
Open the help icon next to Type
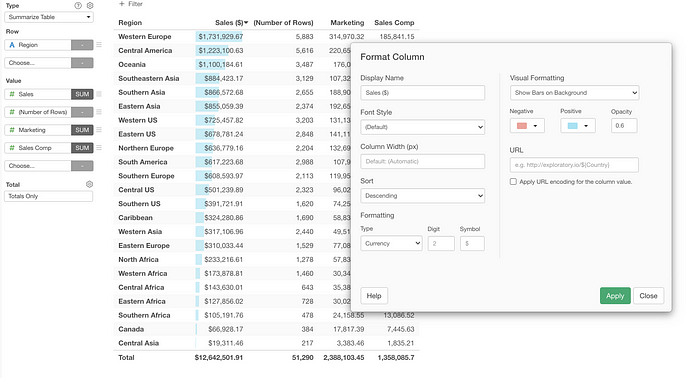(78, 5)
